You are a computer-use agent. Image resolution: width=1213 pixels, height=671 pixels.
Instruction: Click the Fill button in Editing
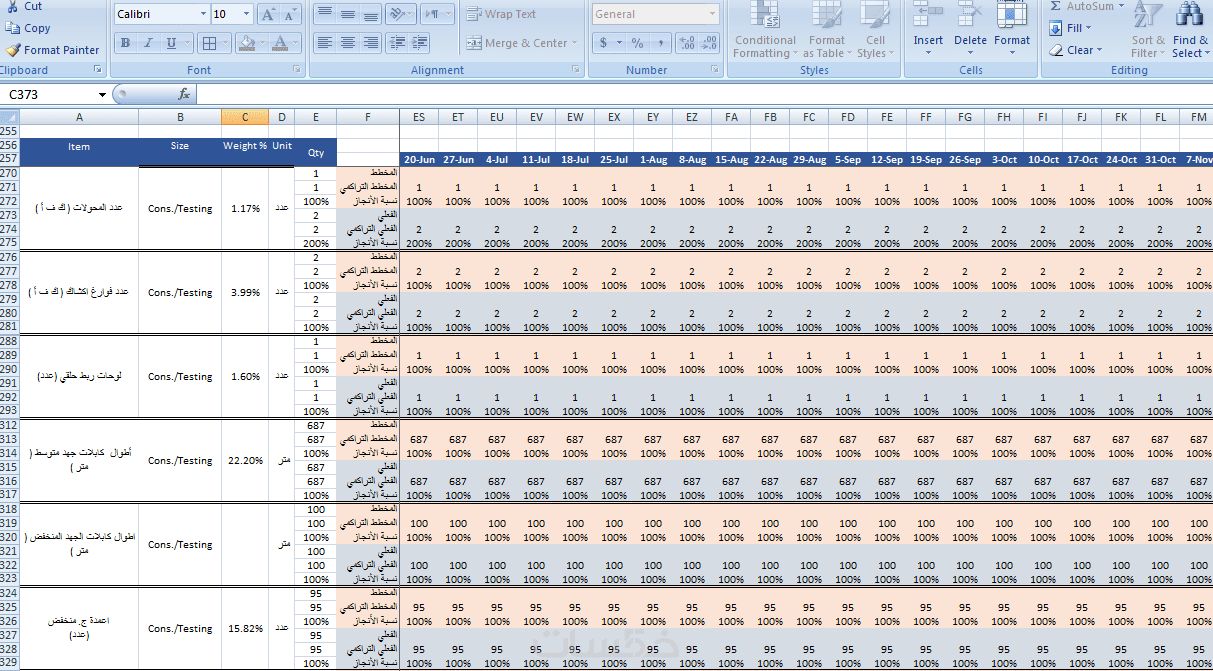point(1070,28)
